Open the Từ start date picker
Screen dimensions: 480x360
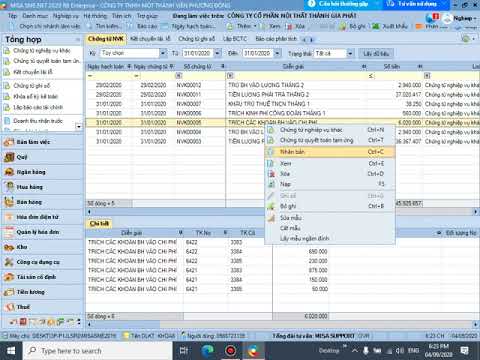[218, 53]
